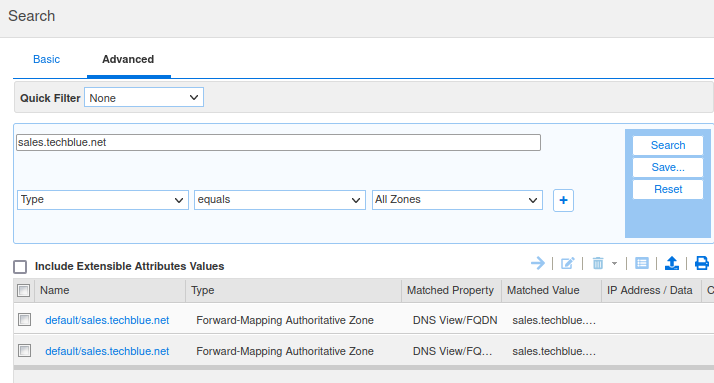Check the first sales.techblue.net row checkbox
The width and height of the screenshot is (714, 383).
pyautogui.click(x=25, y=320)
